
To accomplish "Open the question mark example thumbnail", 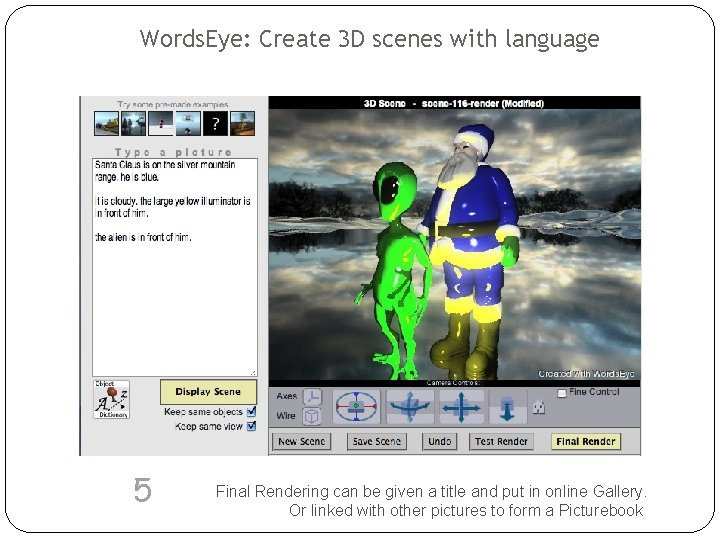I will click(x=215, y=124).
